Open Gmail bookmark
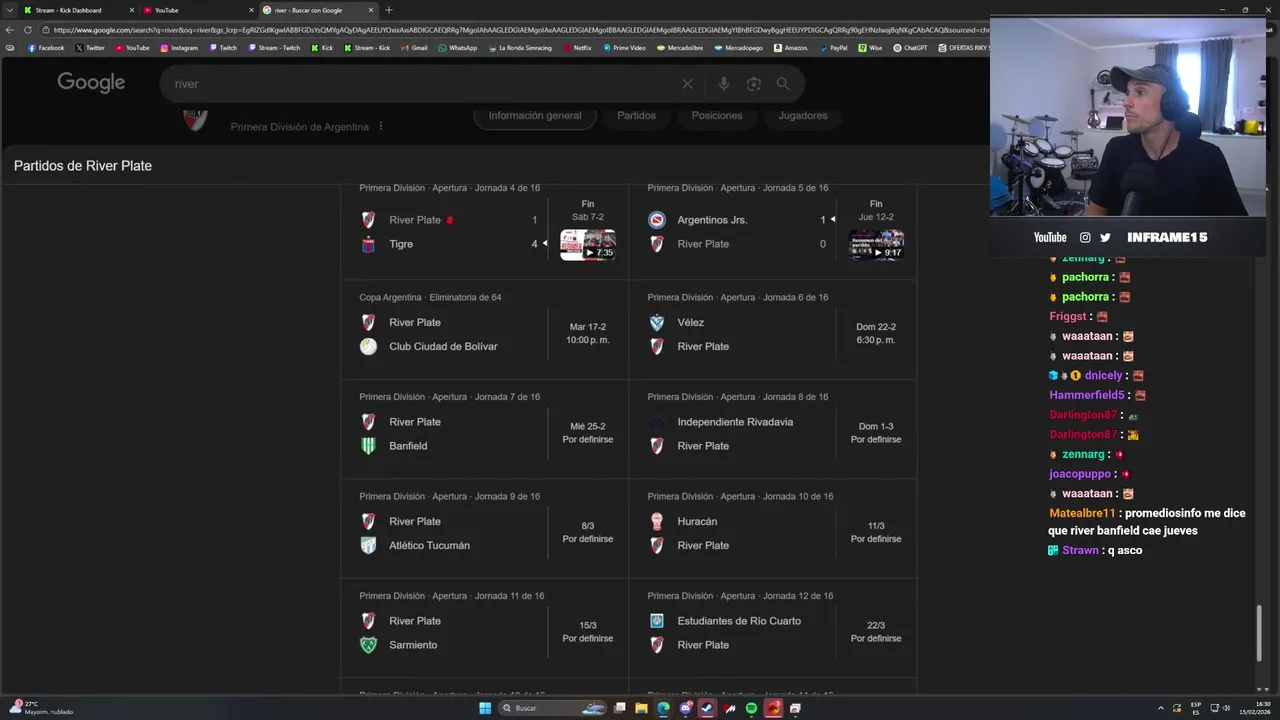The width and height of the screenshot is (1280, 720). [414, 48]
